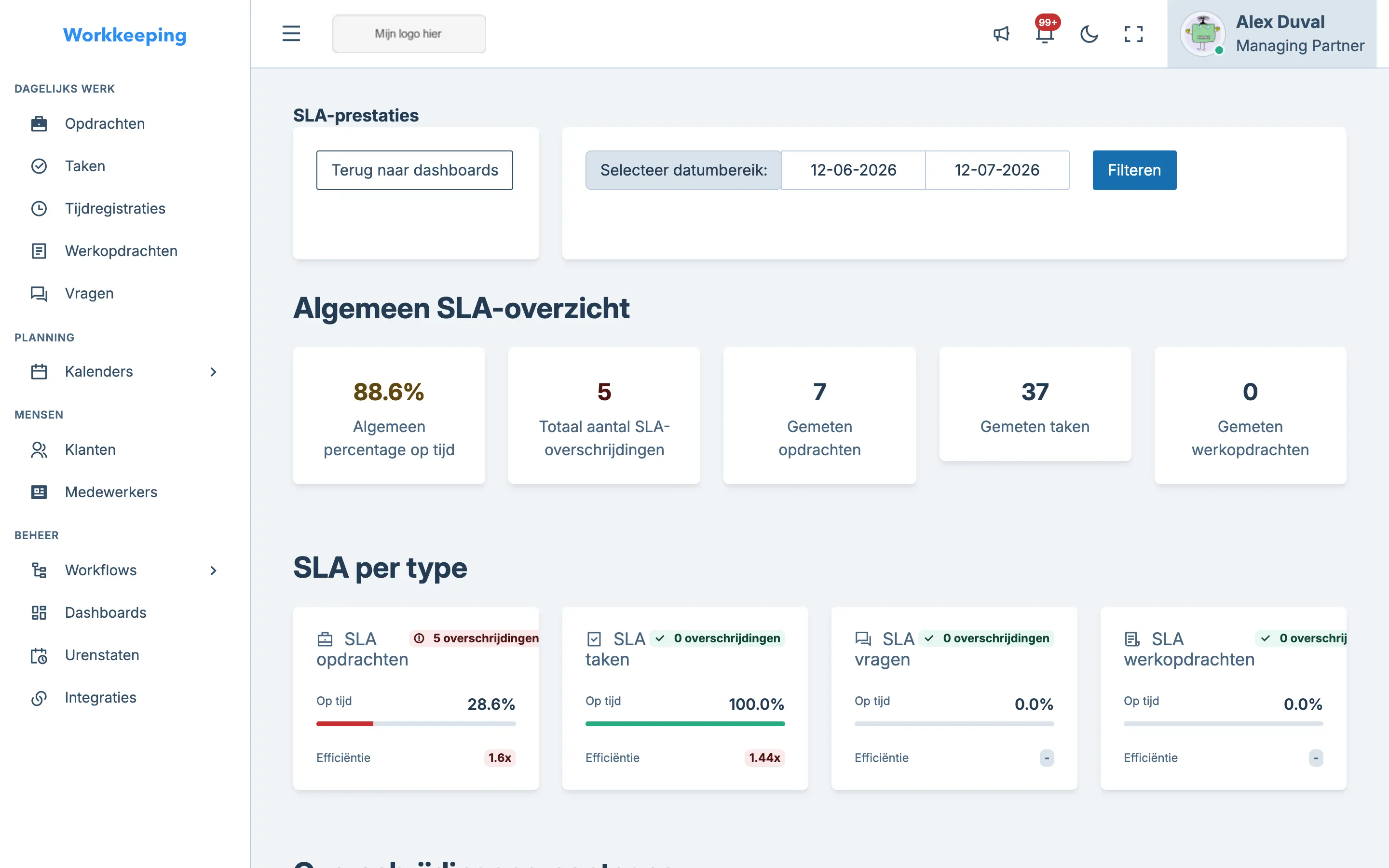The height and width of the screenshot is (868, 1389).
Task: Click the 1.6x efficiency badge
Action: click(499, 758)
